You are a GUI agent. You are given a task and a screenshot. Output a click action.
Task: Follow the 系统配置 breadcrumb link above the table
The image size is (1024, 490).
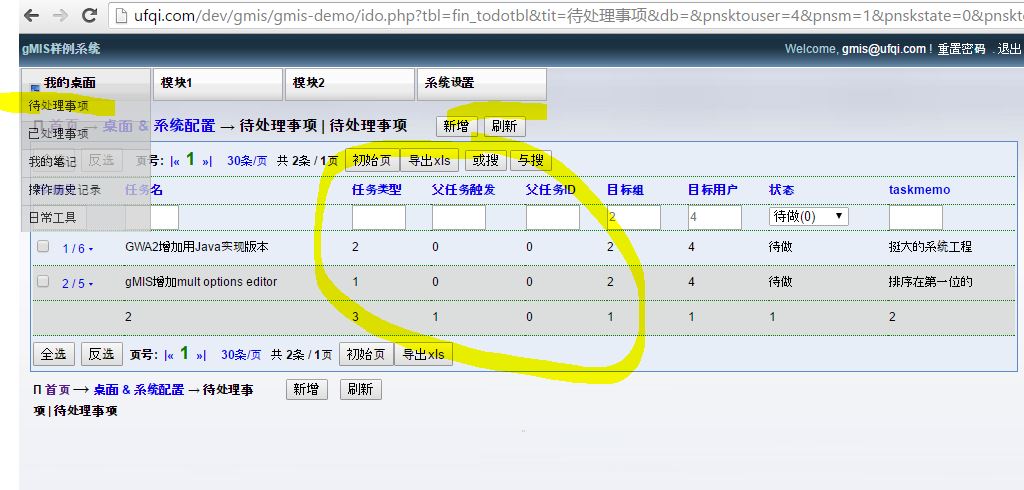pyautogui.click(x=184, y=125)
